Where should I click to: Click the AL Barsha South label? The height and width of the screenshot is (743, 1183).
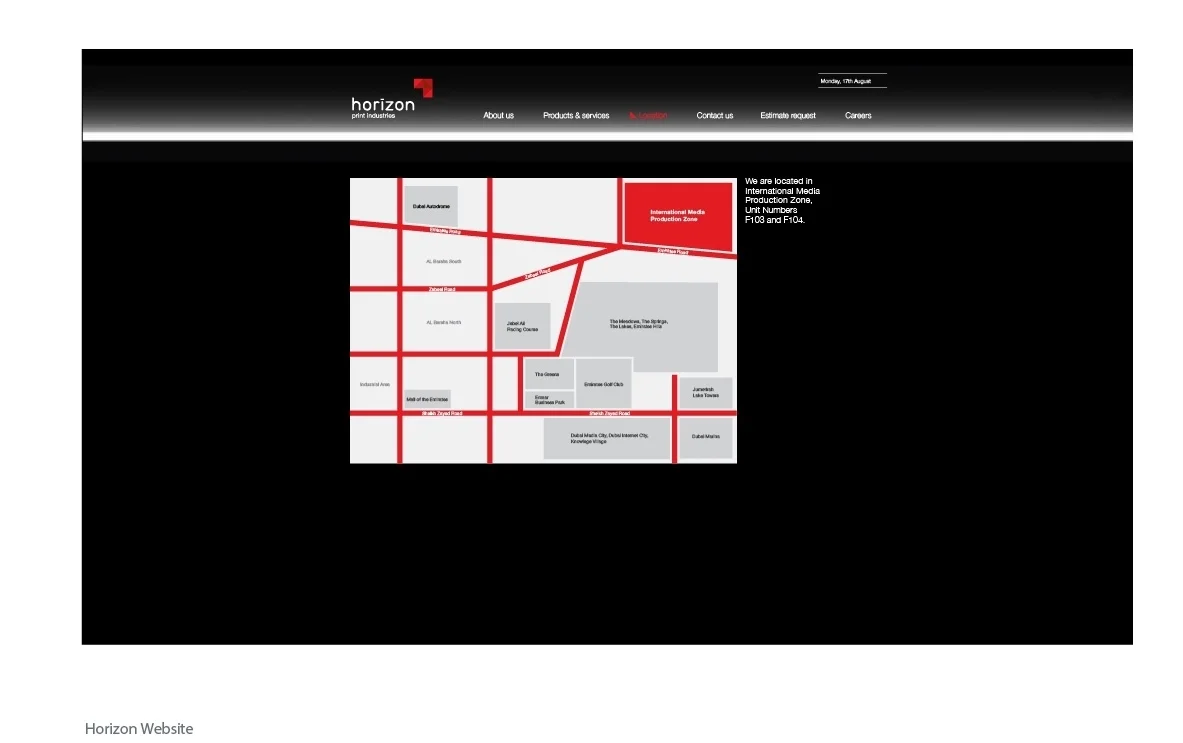click(444, 261)
